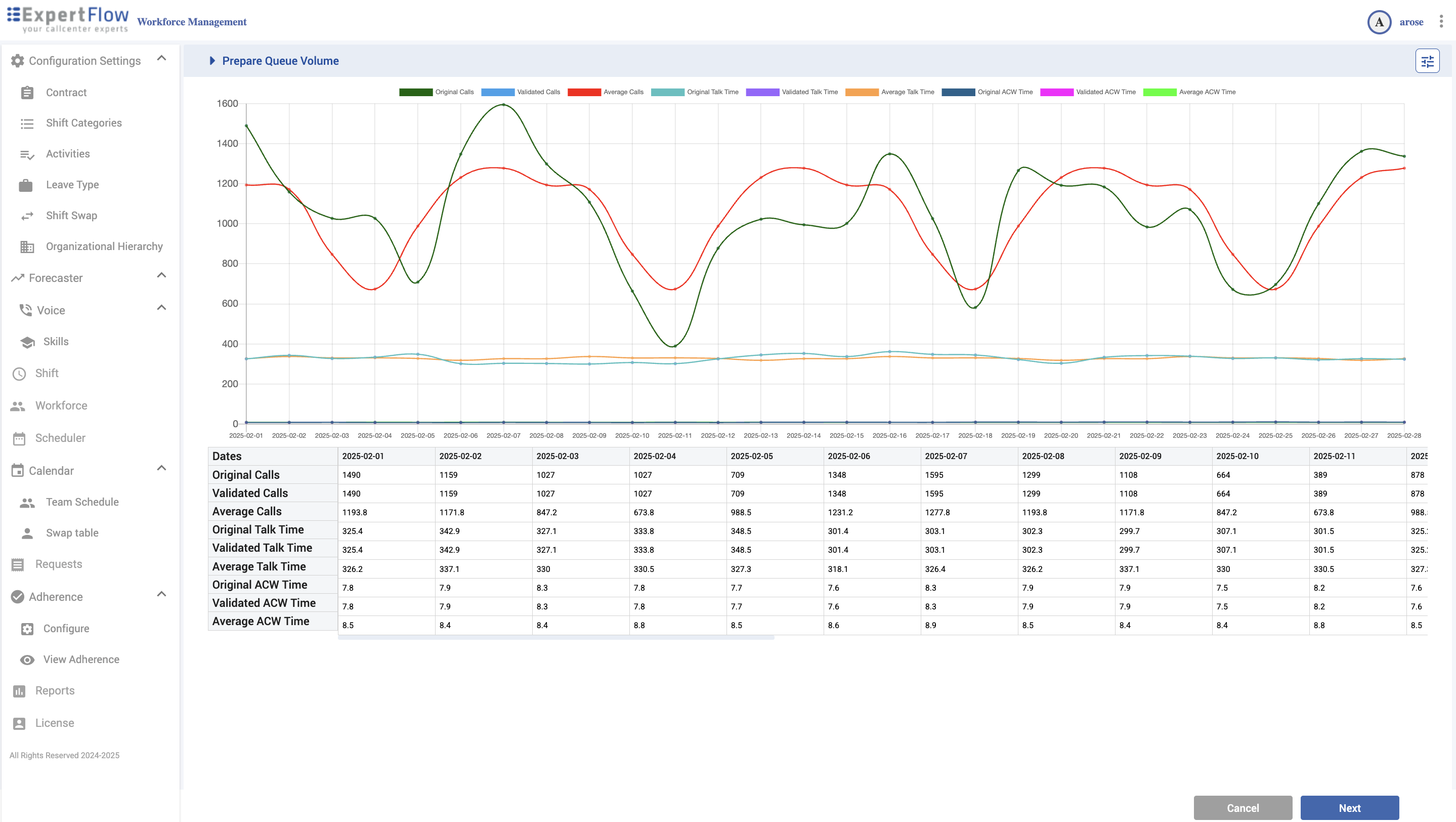Click the Contract clipboard icon
The width and height of the screenshot is (1456, 822).
[x=27, y=92]
